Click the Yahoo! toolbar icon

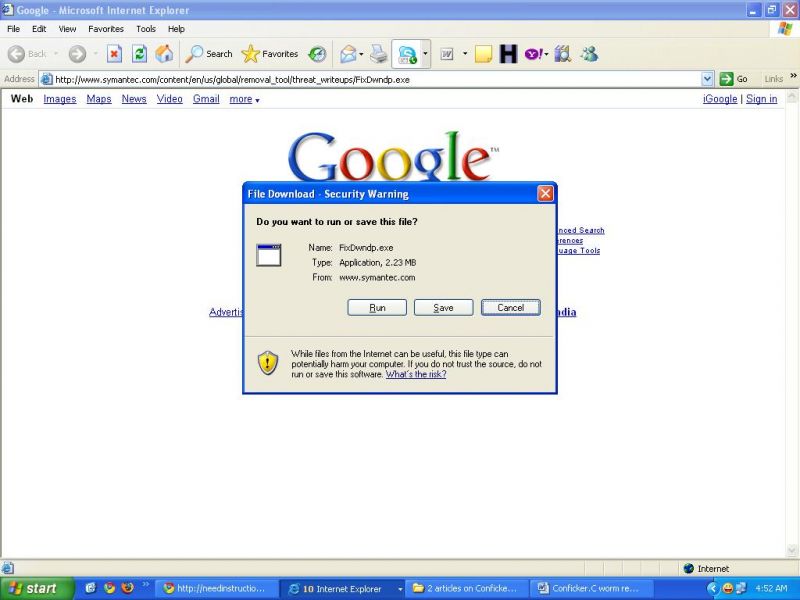533,54
